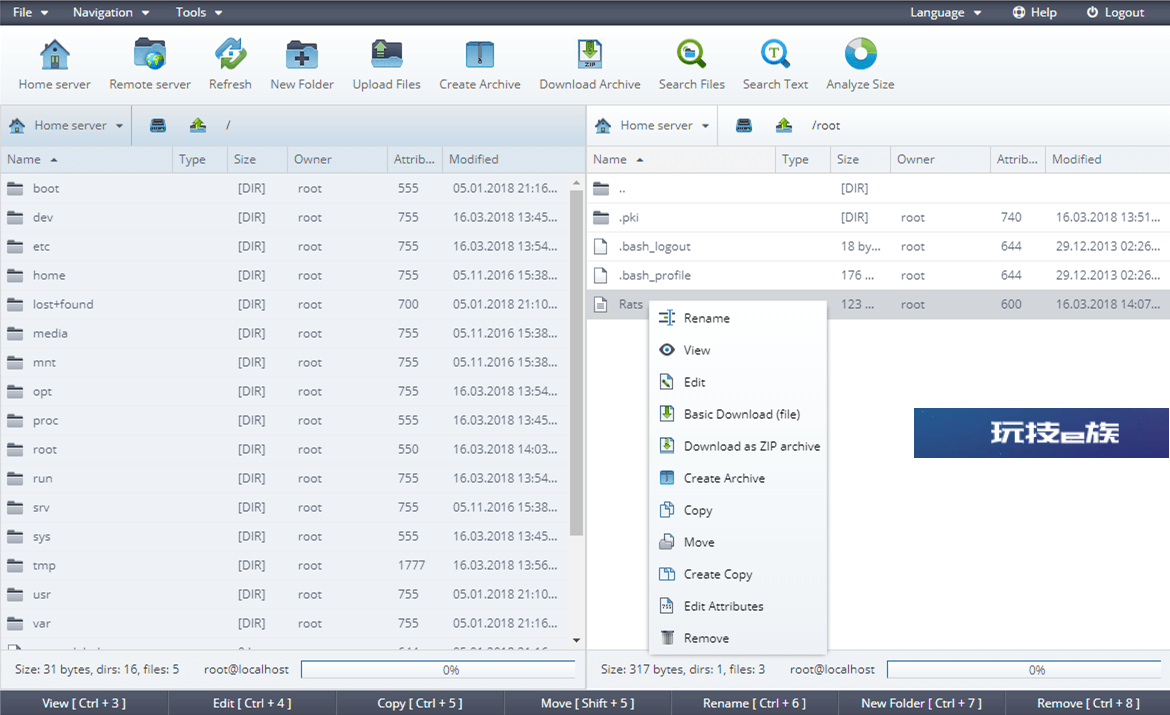The image size is (1170, 715).
Task: Expand the Language dropdown
Action: pos(945,12)
